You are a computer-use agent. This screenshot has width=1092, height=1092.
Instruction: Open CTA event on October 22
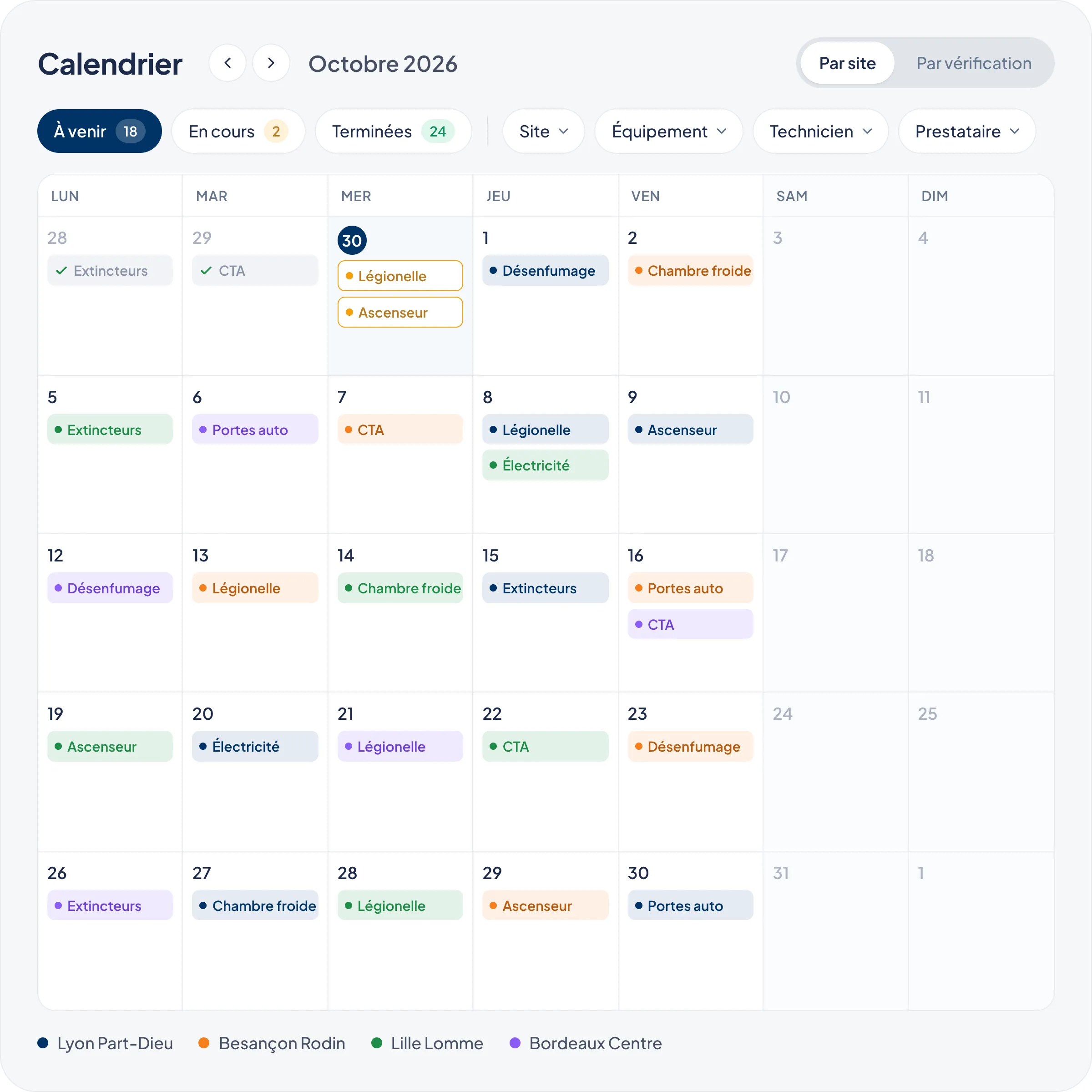pyautogui.click(x=546, y=746)
